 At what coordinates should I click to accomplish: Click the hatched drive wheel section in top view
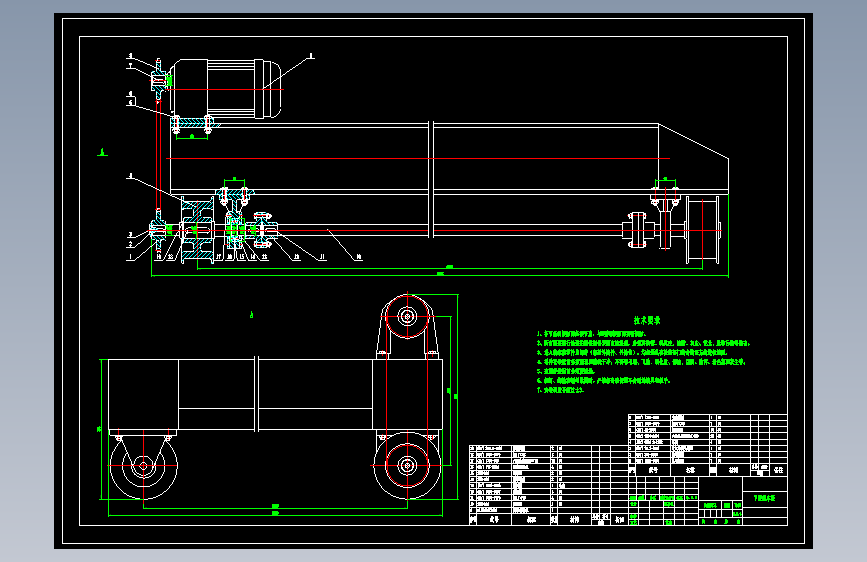[197, 230]
